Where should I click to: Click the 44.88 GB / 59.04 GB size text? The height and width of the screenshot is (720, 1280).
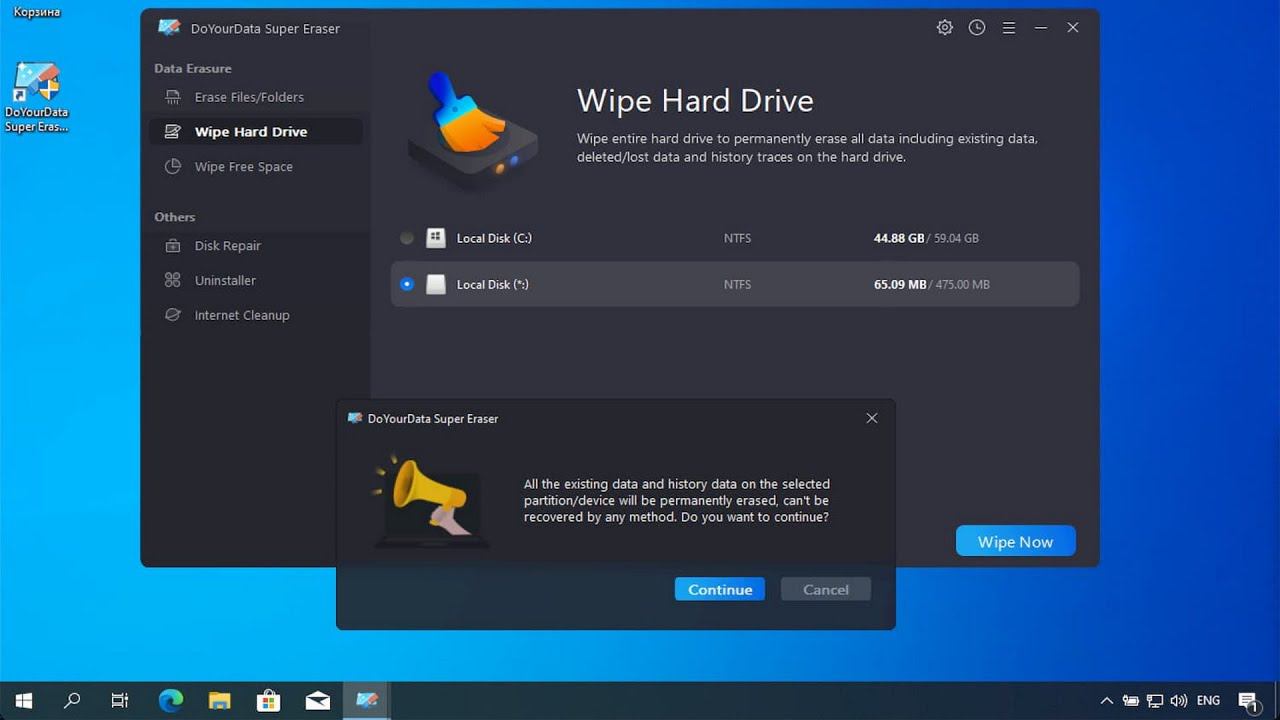tap(926, 239)
